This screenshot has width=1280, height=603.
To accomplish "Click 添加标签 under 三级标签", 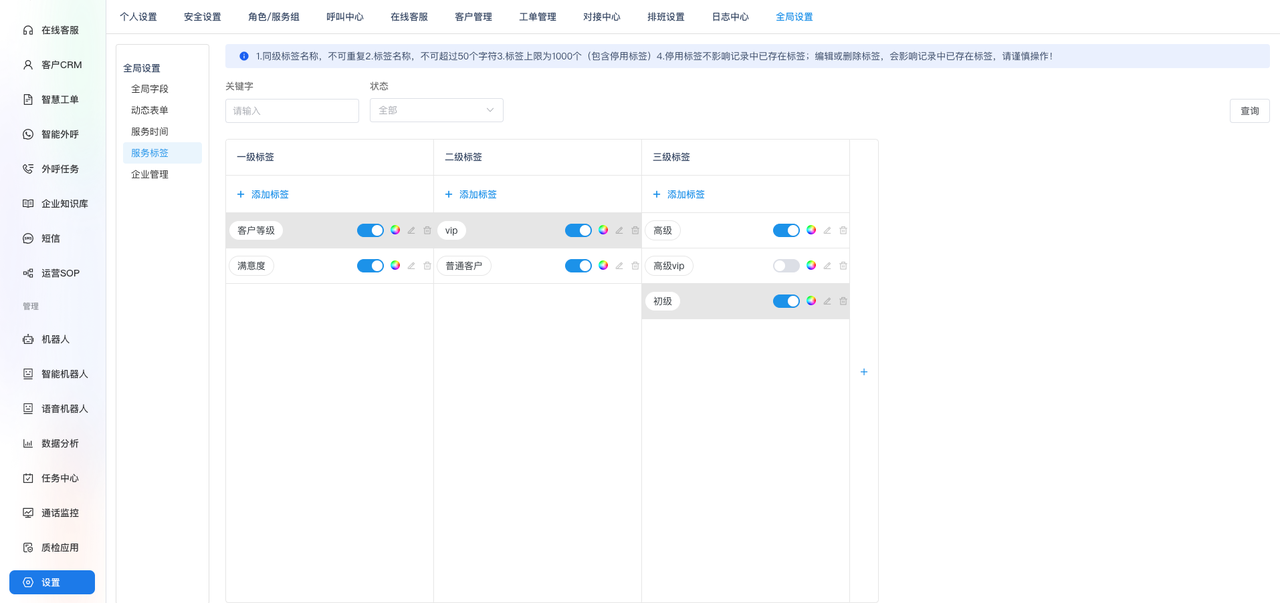I will pos(679,194).
